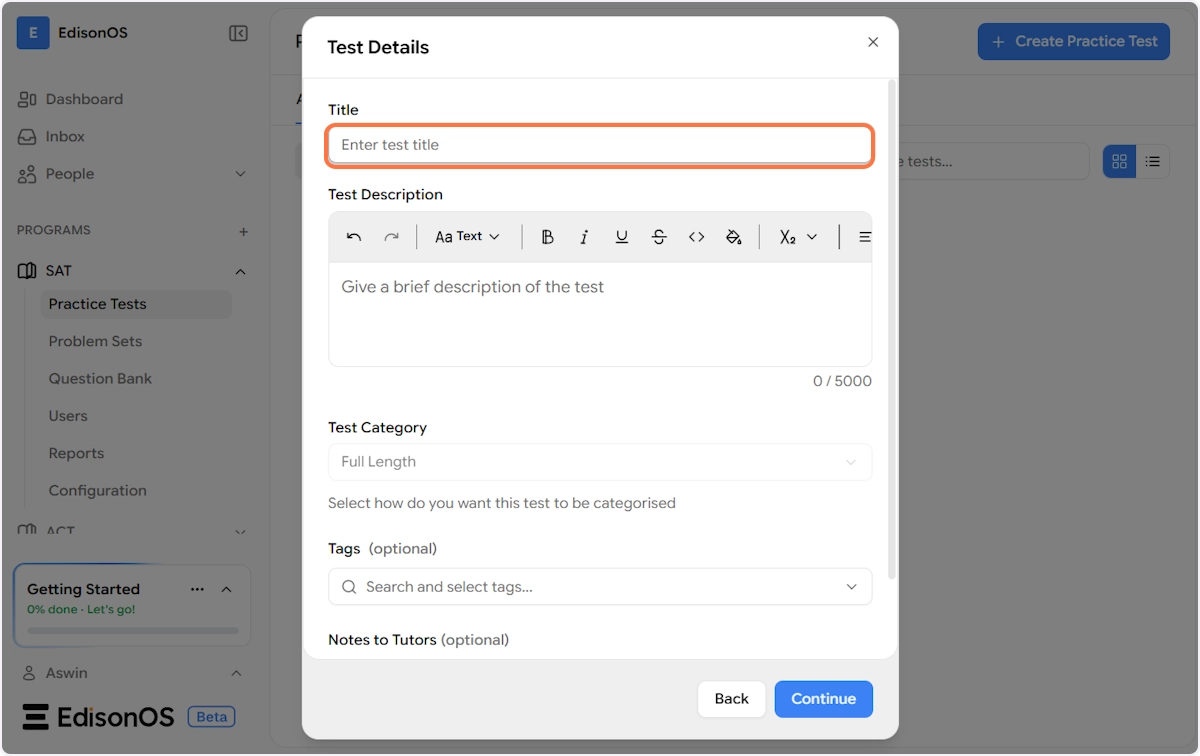
Task: Click the undo arrow in description toolbar
Action: click(354, 237)
